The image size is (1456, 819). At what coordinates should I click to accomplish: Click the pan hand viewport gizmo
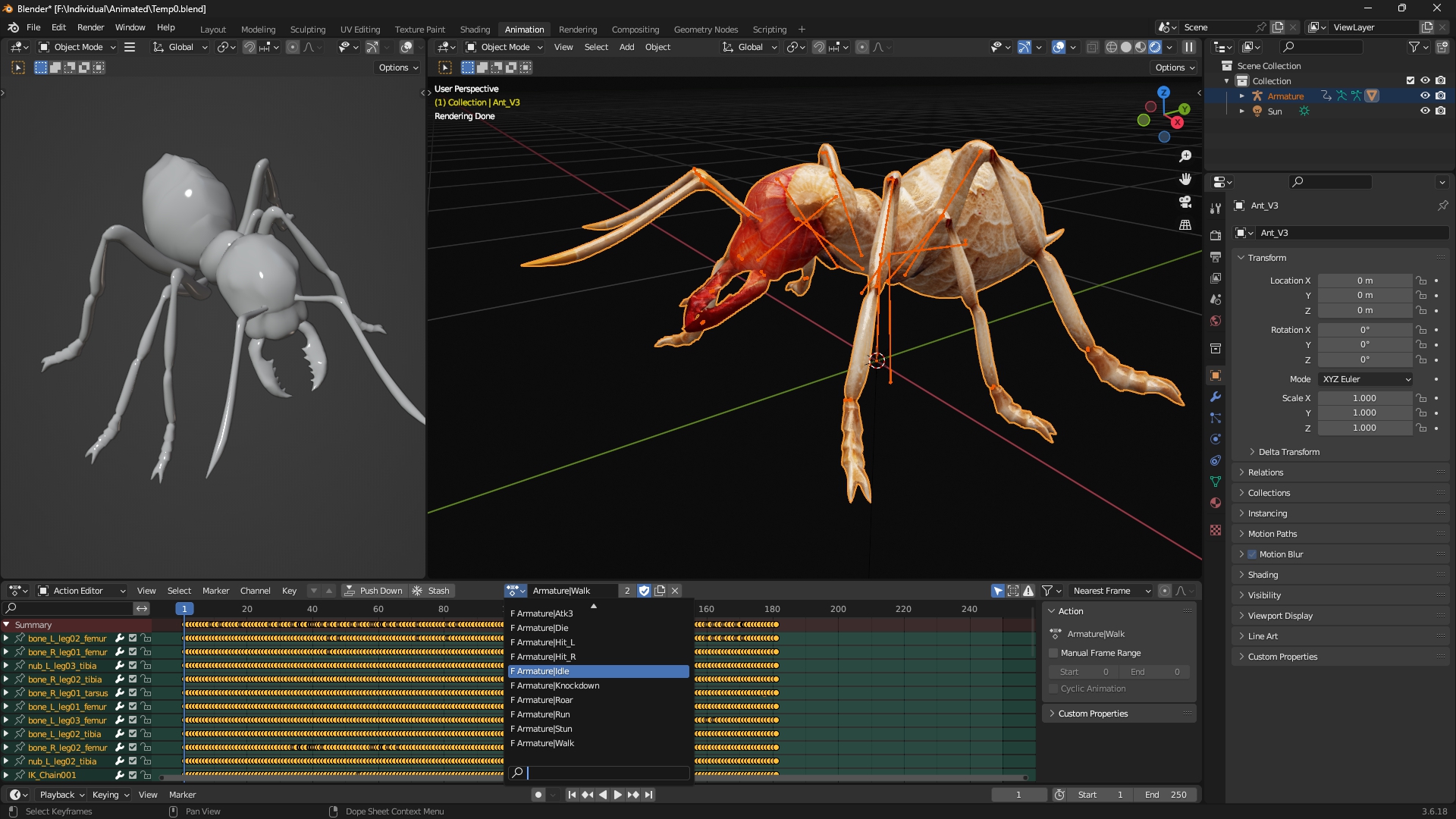click(x=1185, y=179)
